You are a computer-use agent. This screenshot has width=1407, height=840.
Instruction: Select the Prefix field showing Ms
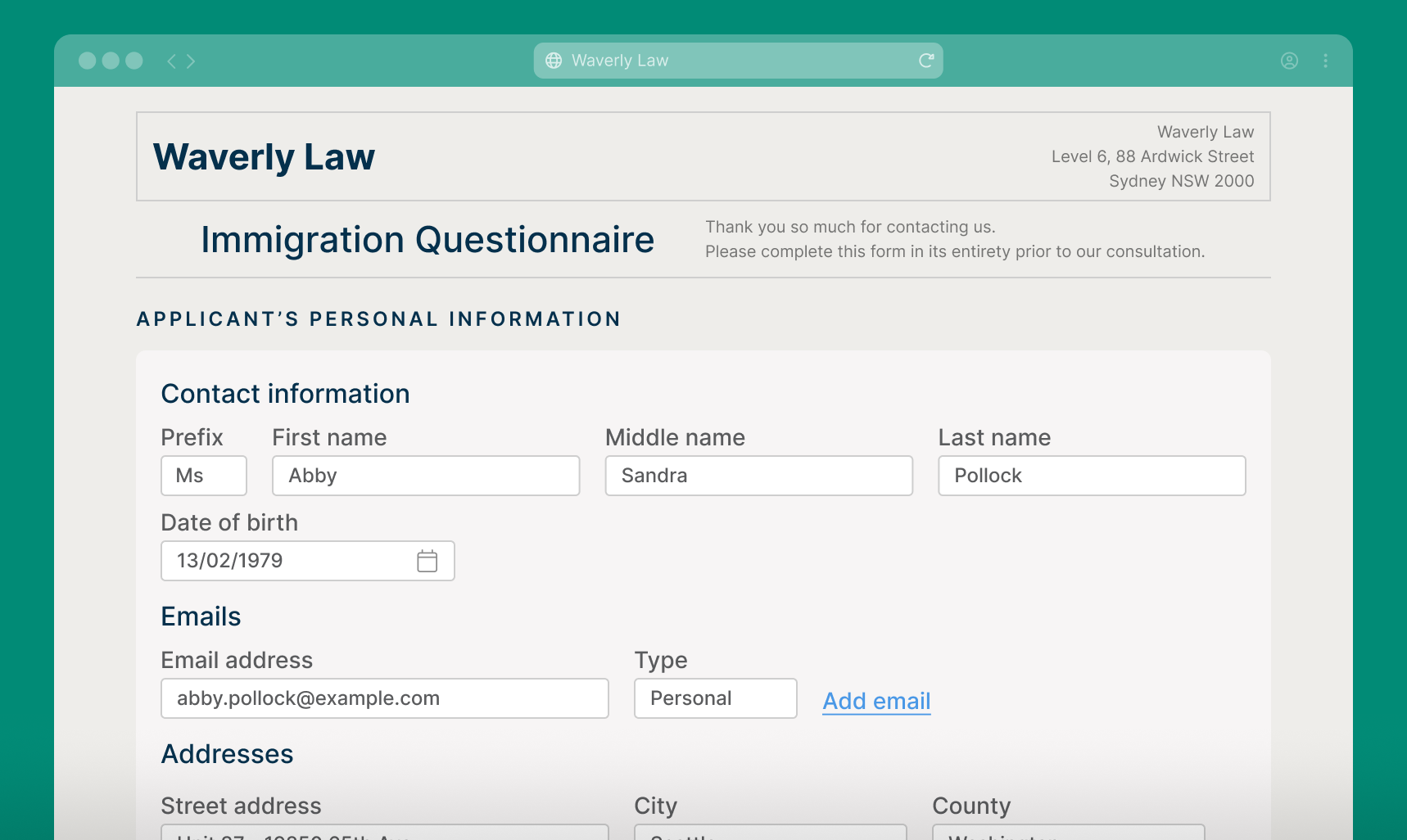click(204, 476)
